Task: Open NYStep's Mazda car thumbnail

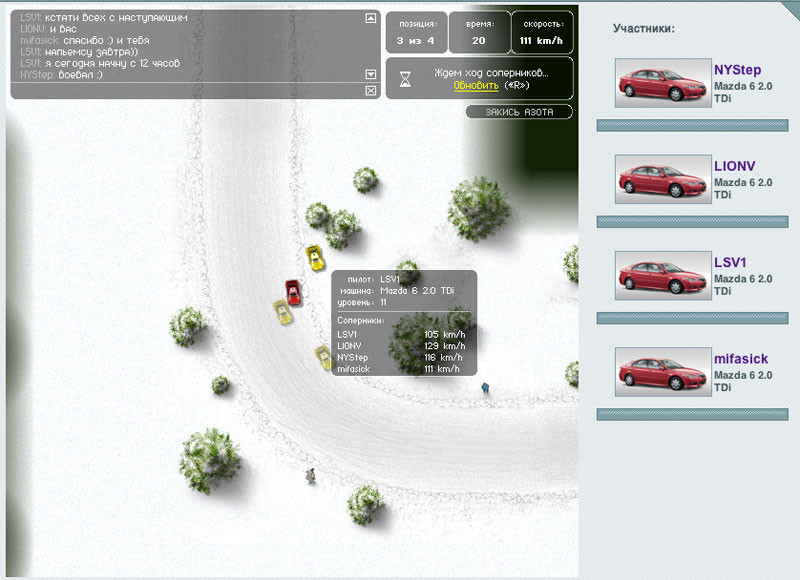Action: (660, 83)
